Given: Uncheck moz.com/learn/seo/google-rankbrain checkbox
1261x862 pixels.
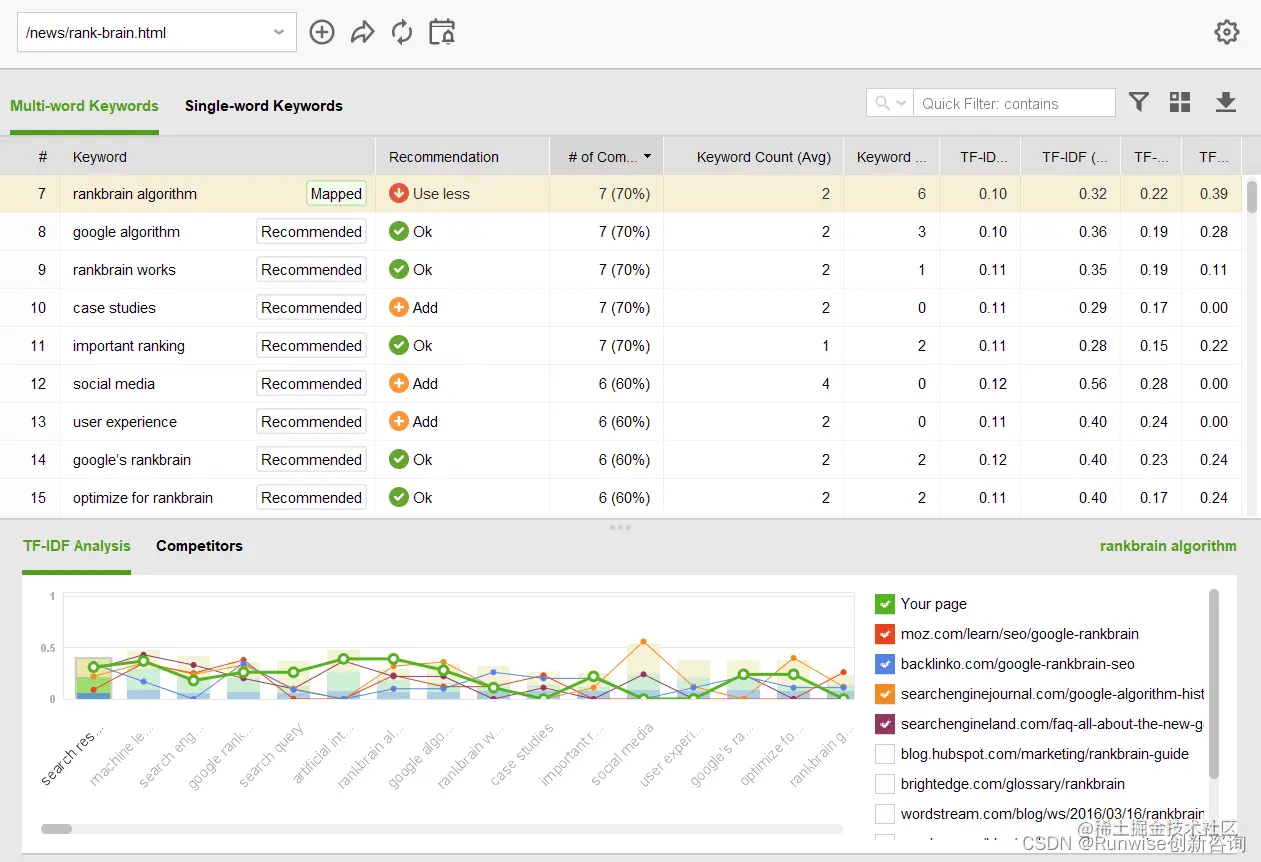Looking at the screenshot, I should tap(884, 634).
